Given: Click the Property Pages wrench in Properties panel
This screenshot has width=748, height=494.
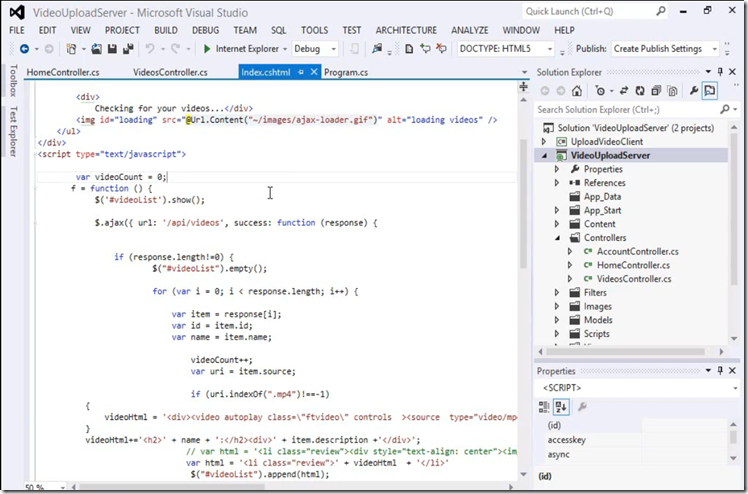Looking at the screenshot, I should tap(582, 407).
